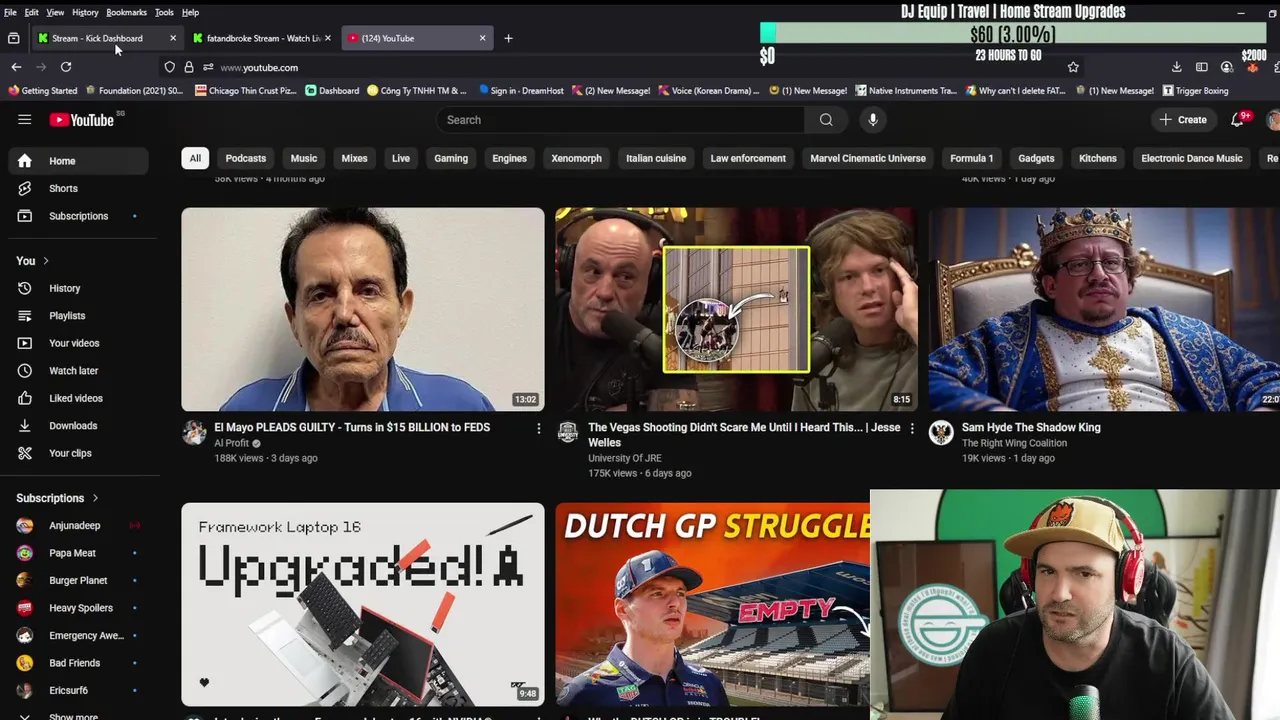Switch to fatandbroke Stream tab
Viewport: 1280px width, 720px height.
pos(262,38)
